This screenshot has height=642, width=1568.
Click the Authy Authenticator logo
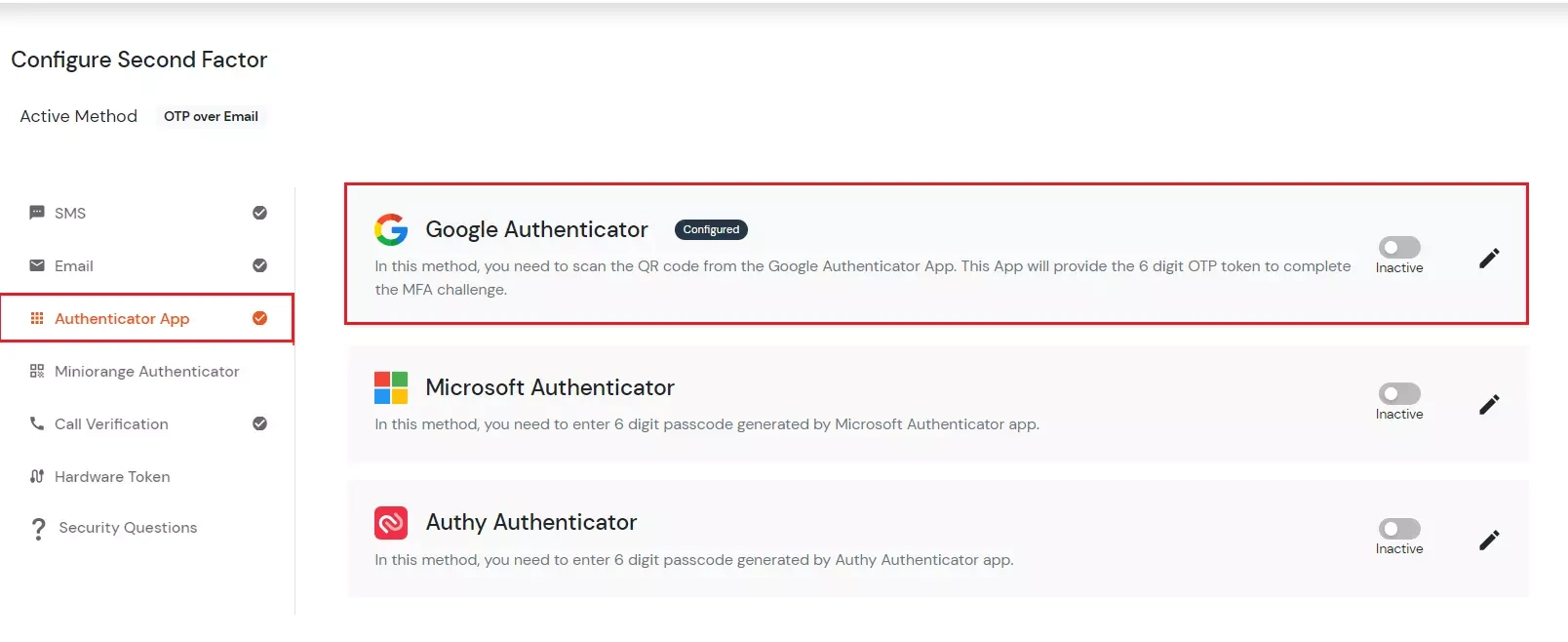(x=391, y=523)
